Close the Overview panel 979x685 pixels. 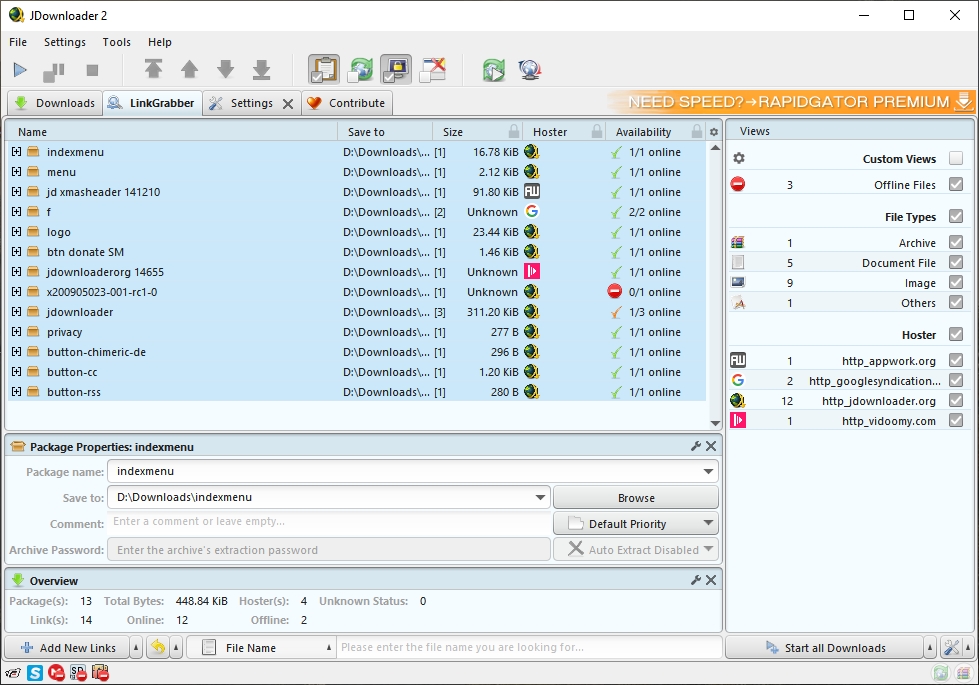point(711,580)
